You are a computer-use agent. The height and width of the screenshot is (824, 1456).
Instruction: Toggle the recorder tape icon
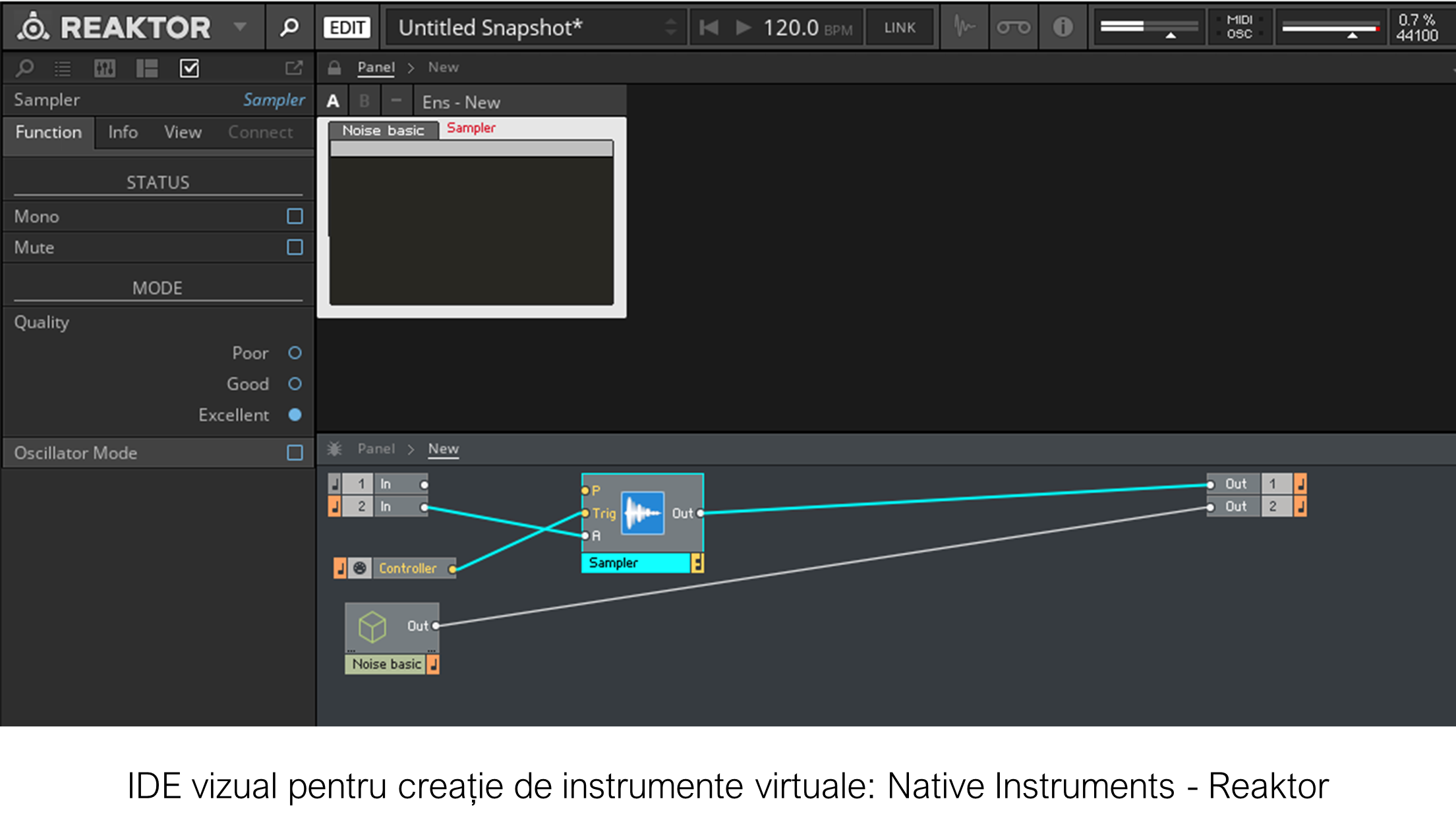1013,27
